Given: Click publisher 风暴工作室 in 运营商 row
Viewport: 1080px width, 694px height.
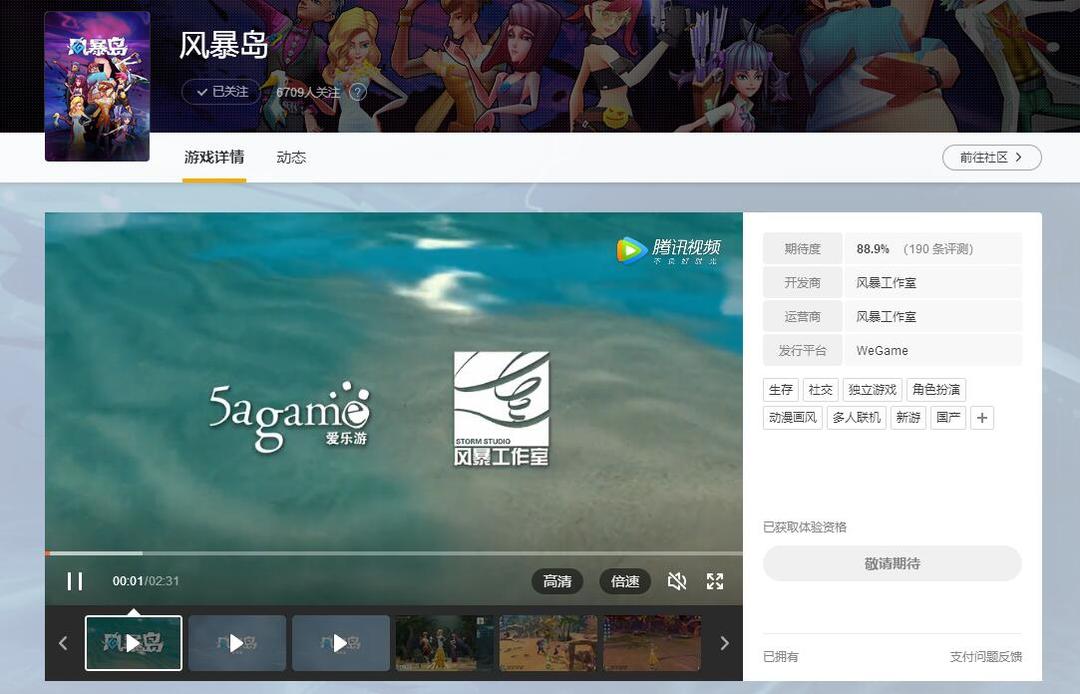Looking at the screenshot, I should tap(886, 317).
